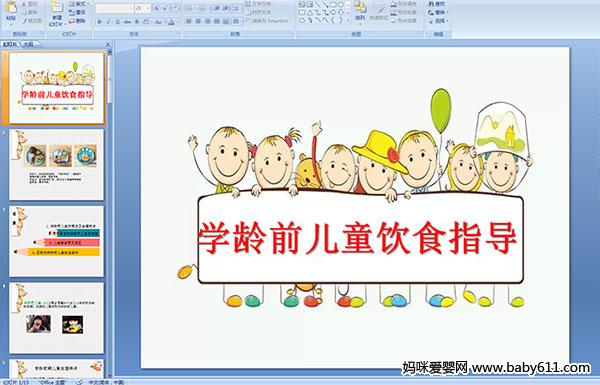
Task: Switch to the Outline (大纲) pane tab
Action: pyautogui.click(x=28, y=44)
